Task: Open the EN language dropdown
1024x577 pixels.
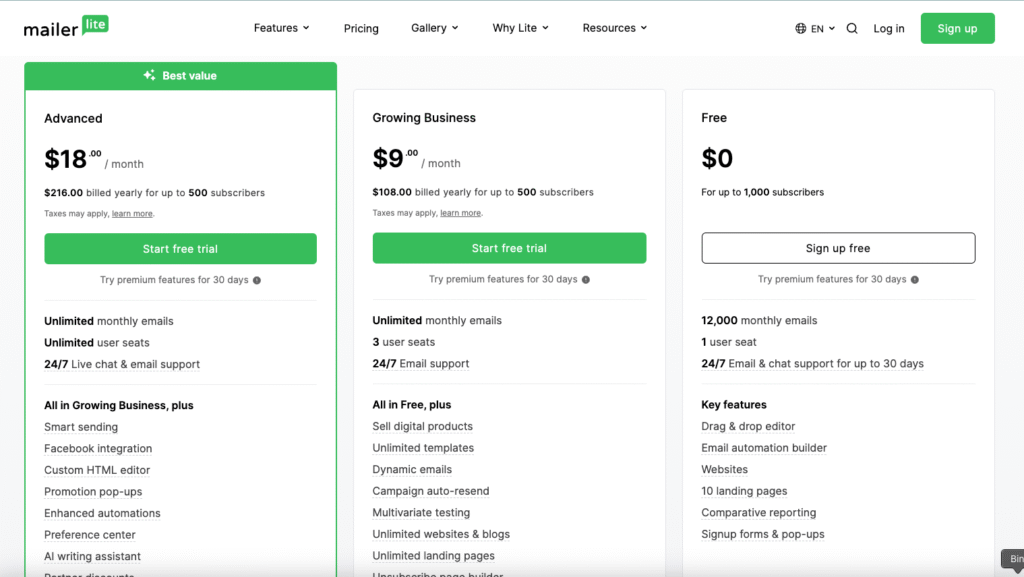Action: click(x=822, y=29)
